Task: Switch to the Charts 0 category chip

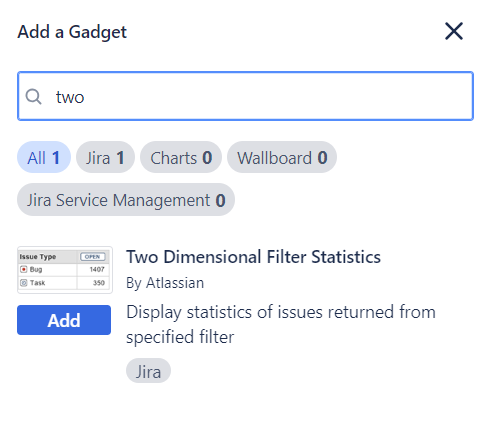Action: pos(181,157)
